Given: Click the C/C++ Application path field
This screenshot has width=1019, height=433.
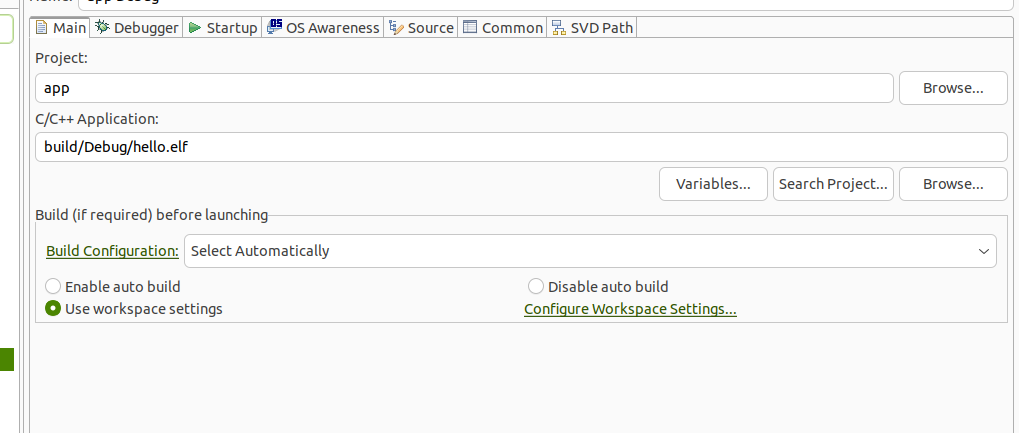Looking at the screenshot, I should tap(520, 147).
